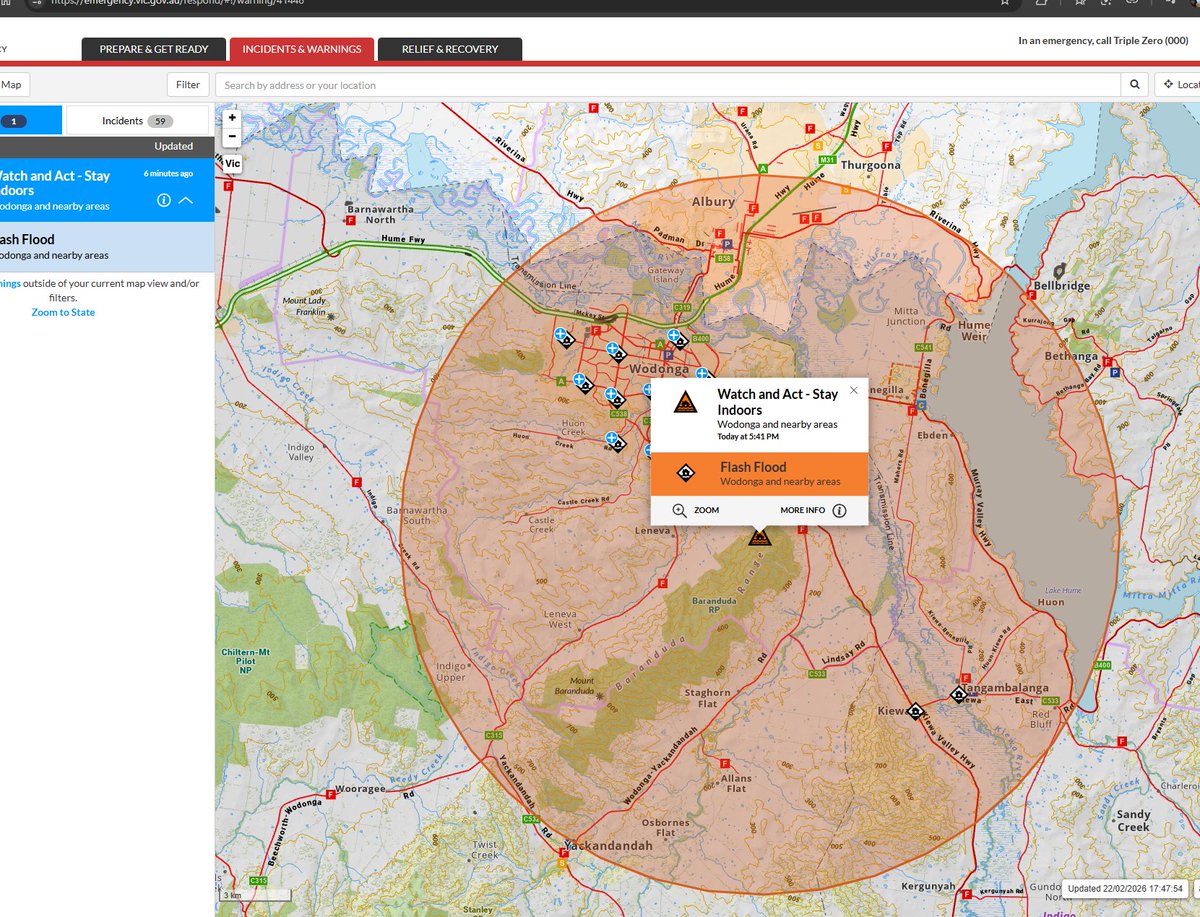The image size is (1200, 917).
Task: Click the '6 minutes ago' timestamp
Action: point(168,173)
